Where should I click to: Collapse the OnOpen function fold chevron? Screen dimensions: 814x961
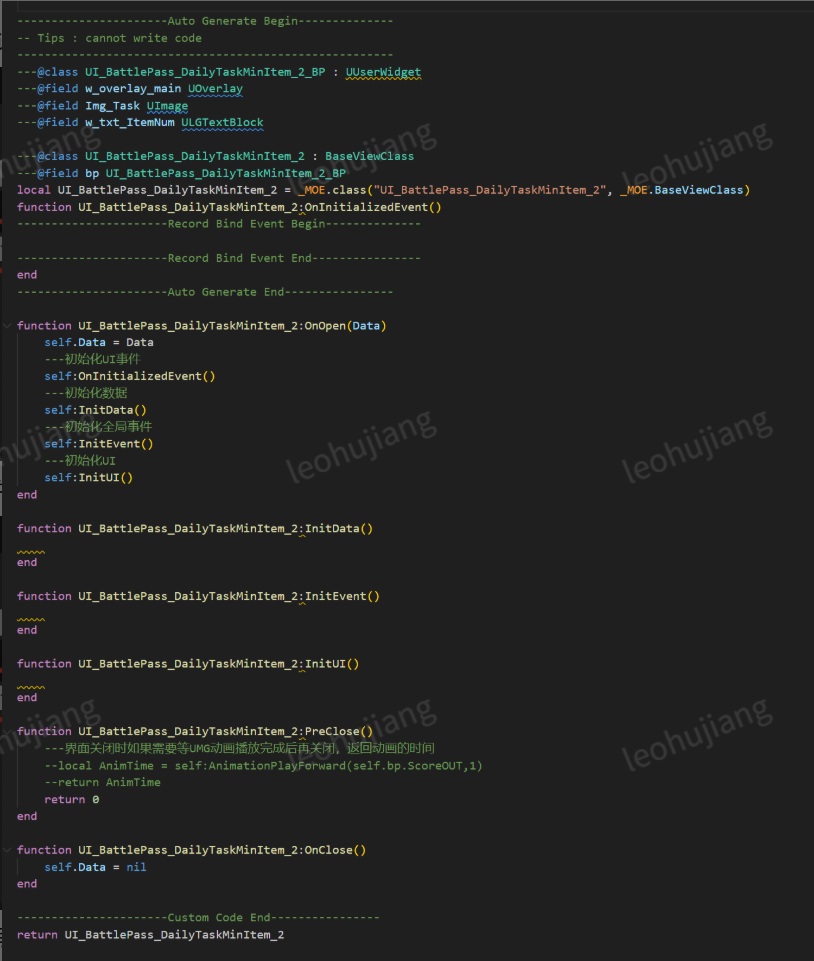tap(7, 325)
